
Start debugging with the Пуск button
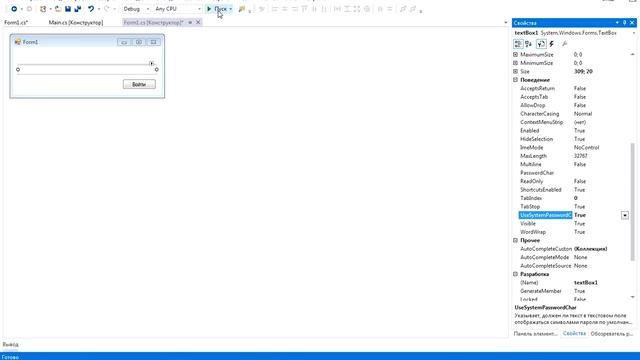pos(217,9)
